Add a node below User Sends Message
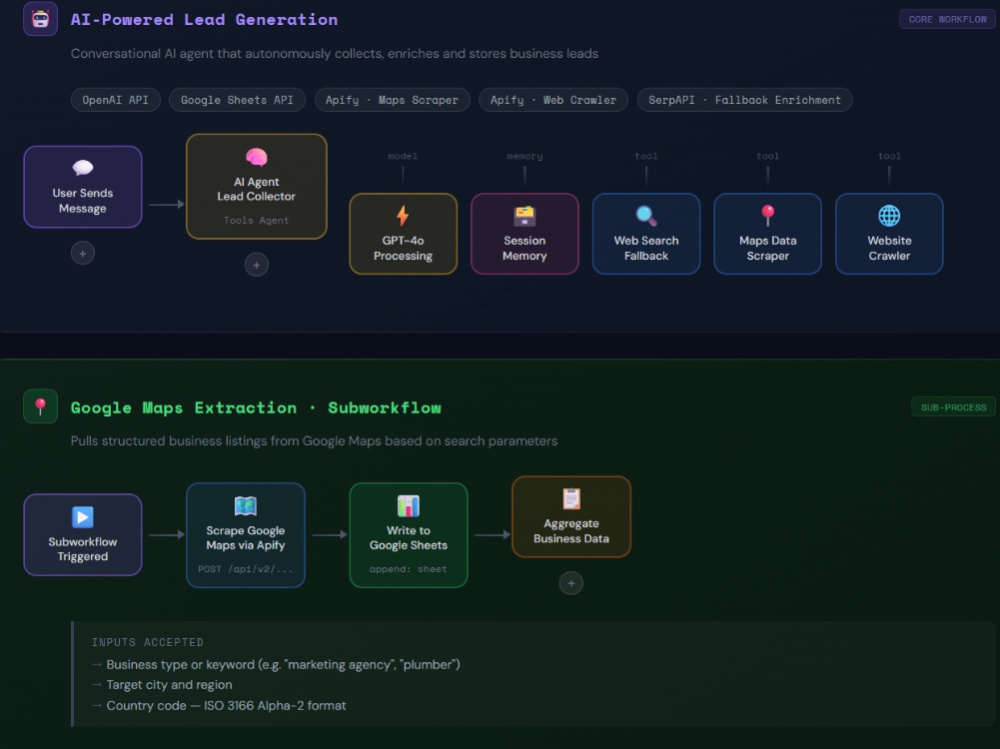 click(83, 253)
